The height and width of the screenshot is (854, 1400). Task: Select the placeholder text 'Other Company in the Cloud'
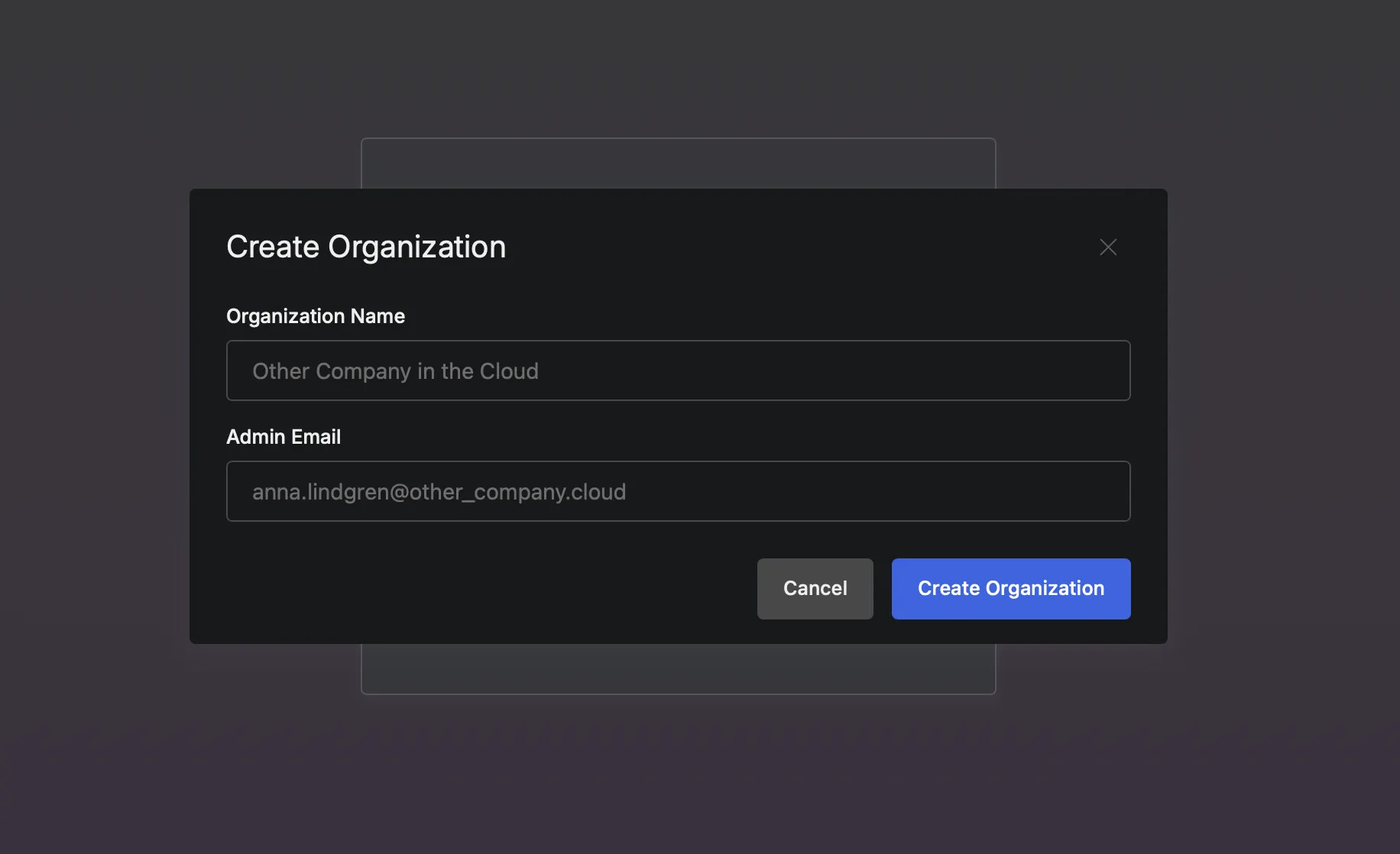[395, 370]
